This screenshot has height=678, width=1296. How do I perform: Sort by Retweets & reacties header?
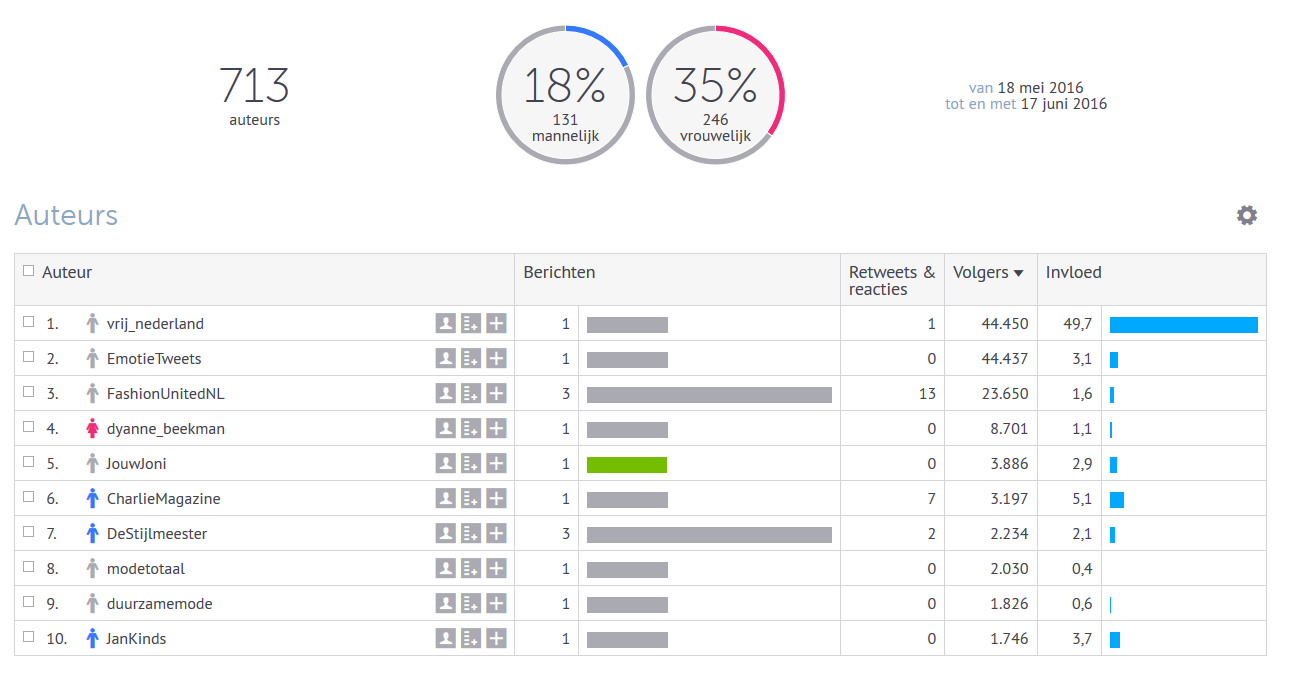(891, 280)
